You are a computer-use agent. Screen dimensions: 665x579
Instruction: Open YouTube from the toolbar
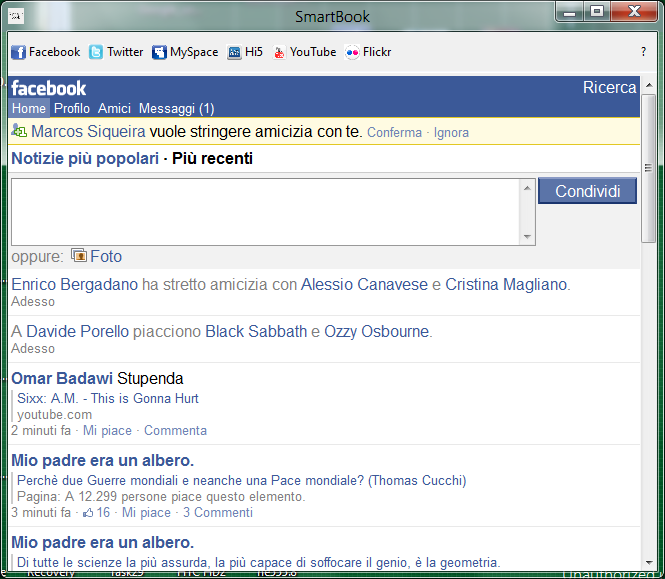[305, 52]
